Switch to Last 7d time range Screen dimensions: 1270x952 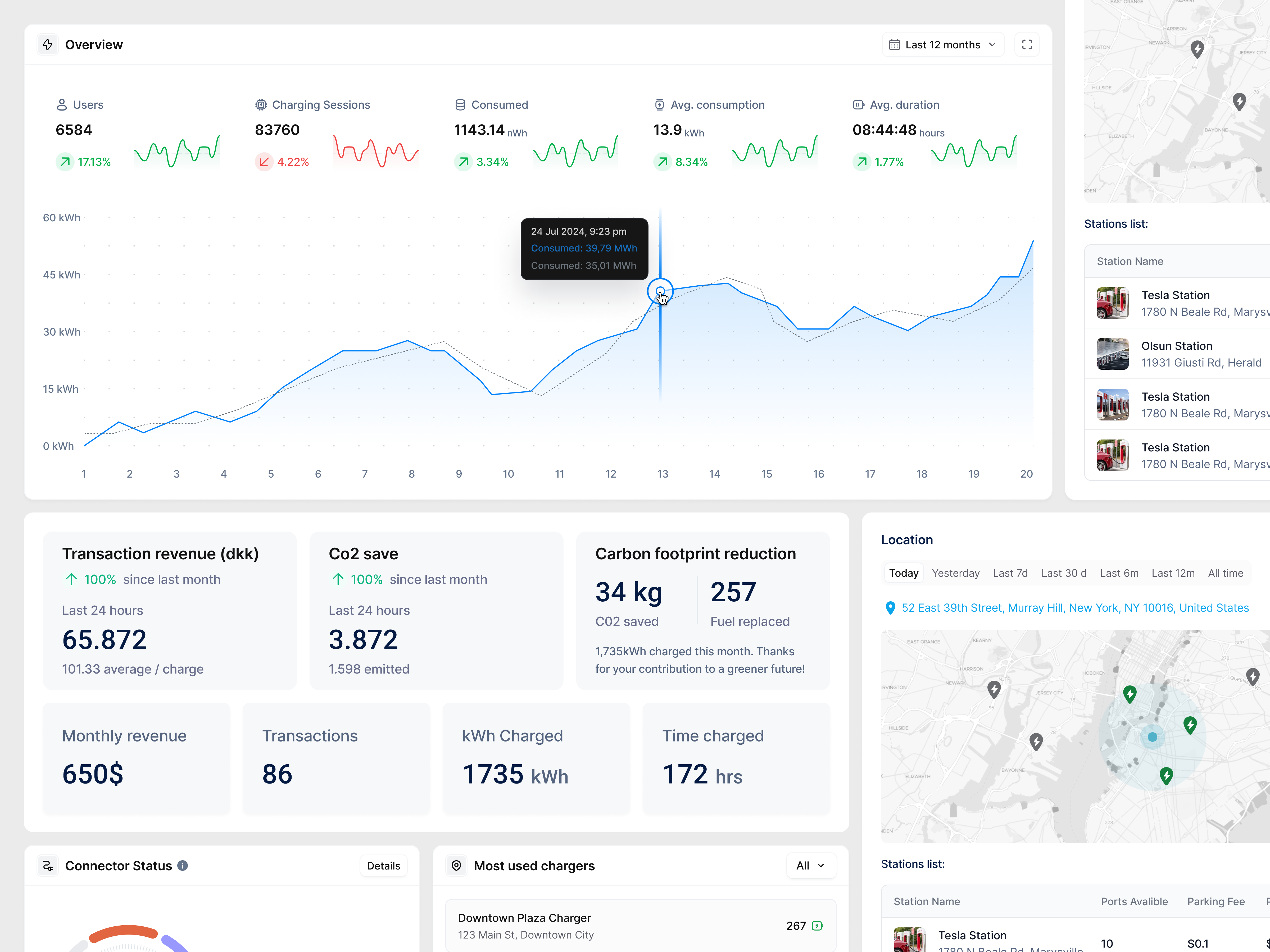click(1010, 573)
